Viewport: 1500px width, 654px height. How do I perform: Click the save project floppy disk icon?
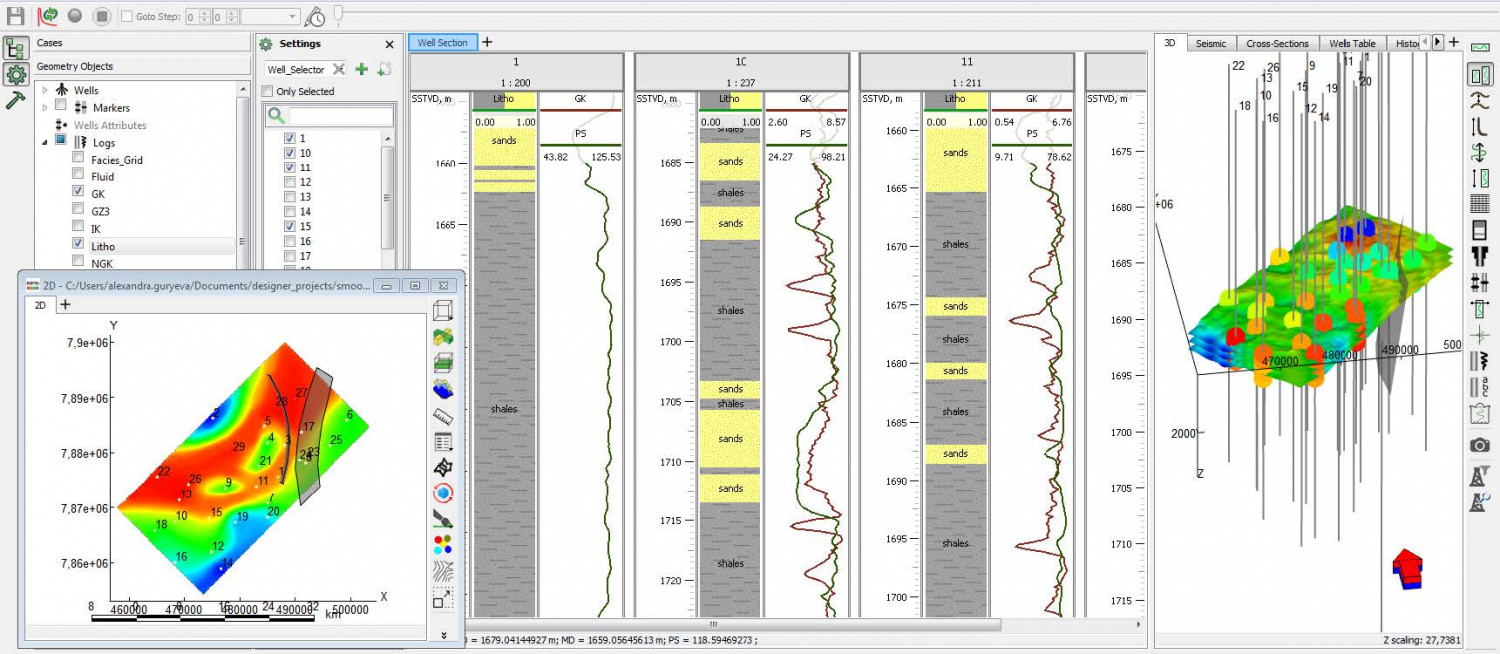pyautogui.click(x=15, y=16)
